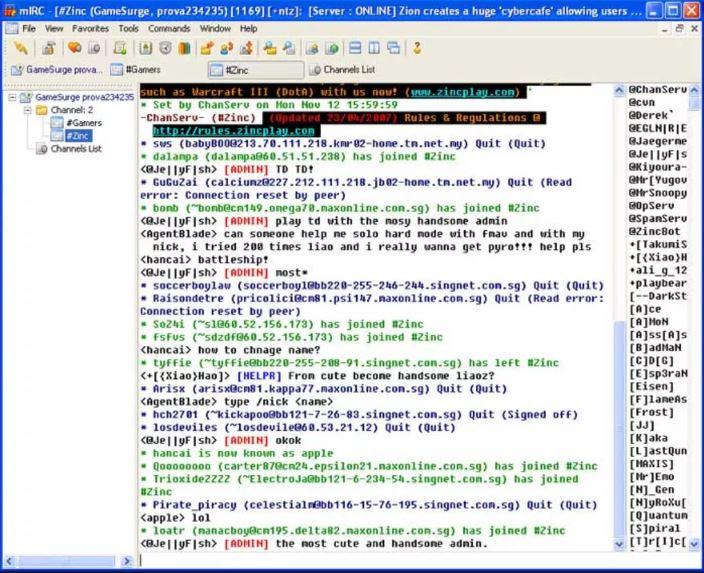Click the nickname list scrollbar thumb
Image resolution: width=704 pixels, height=573 pixels.
[x=694, y=103]
